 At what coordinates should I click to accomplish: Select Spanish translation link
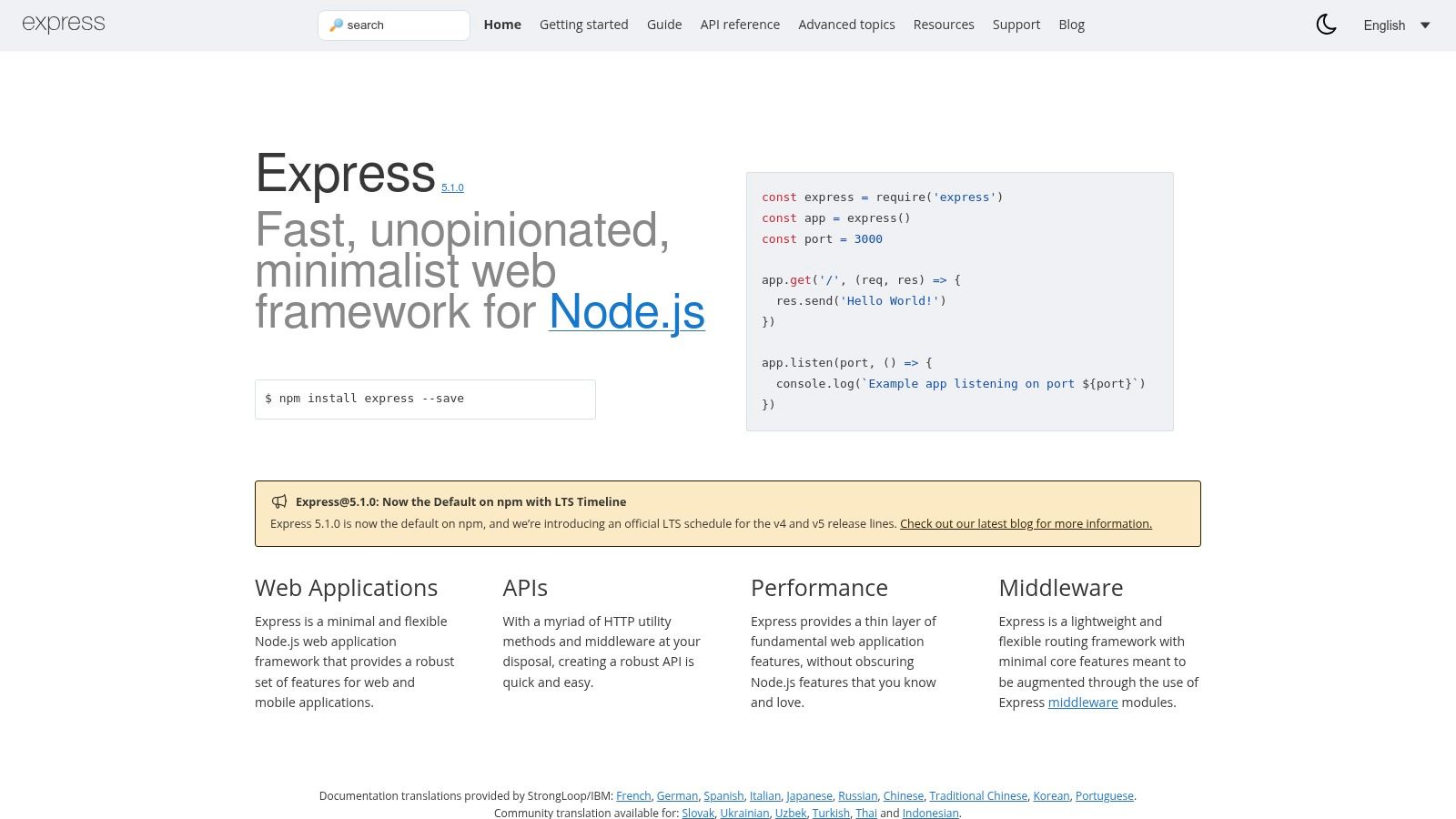723,795
